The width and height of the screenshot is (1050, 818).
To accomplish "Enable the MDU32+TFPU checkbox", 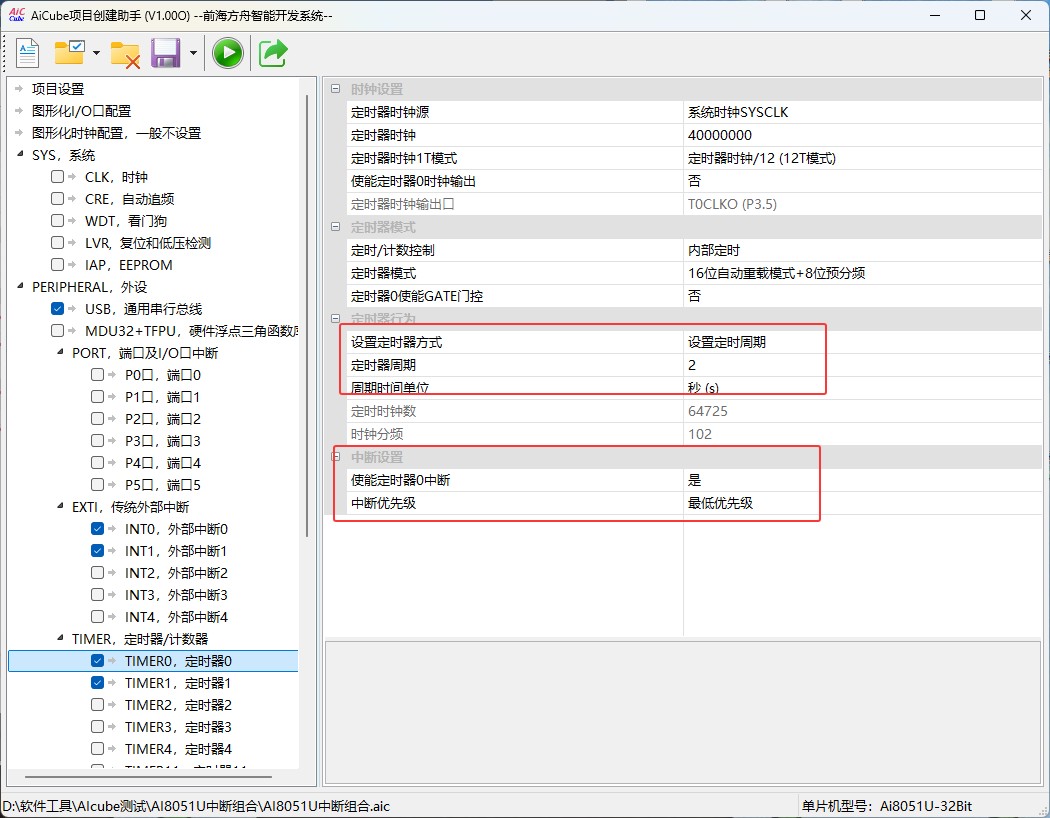I will coord(58,331).
